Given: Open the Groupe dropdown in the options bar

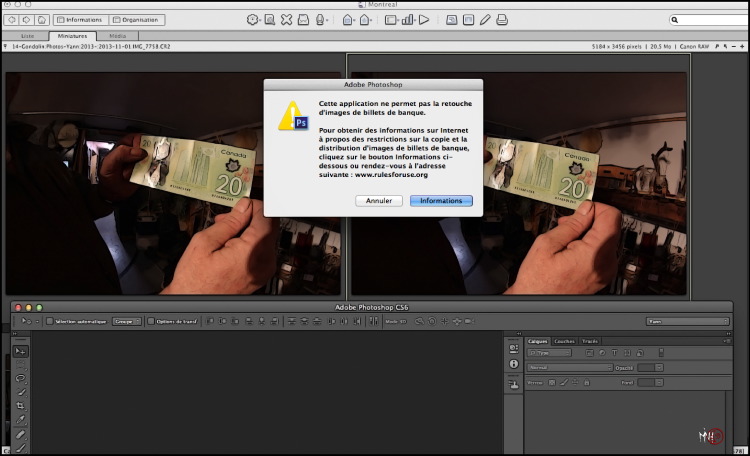Looking at the screenshot, I should [127, 322].
